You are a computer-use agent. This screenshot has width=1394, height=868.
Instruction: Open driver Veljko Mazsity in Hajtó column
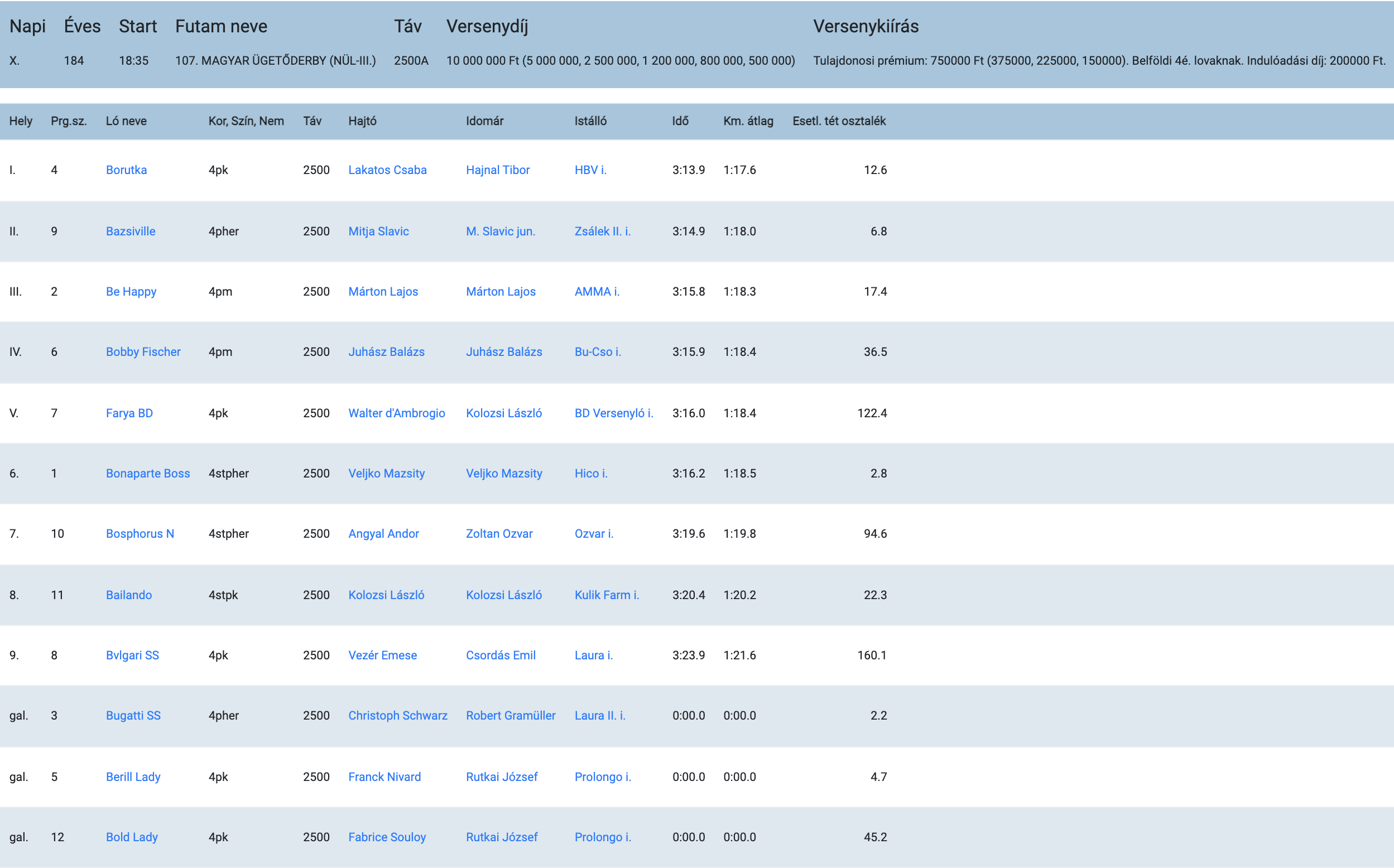coord(386,474)
